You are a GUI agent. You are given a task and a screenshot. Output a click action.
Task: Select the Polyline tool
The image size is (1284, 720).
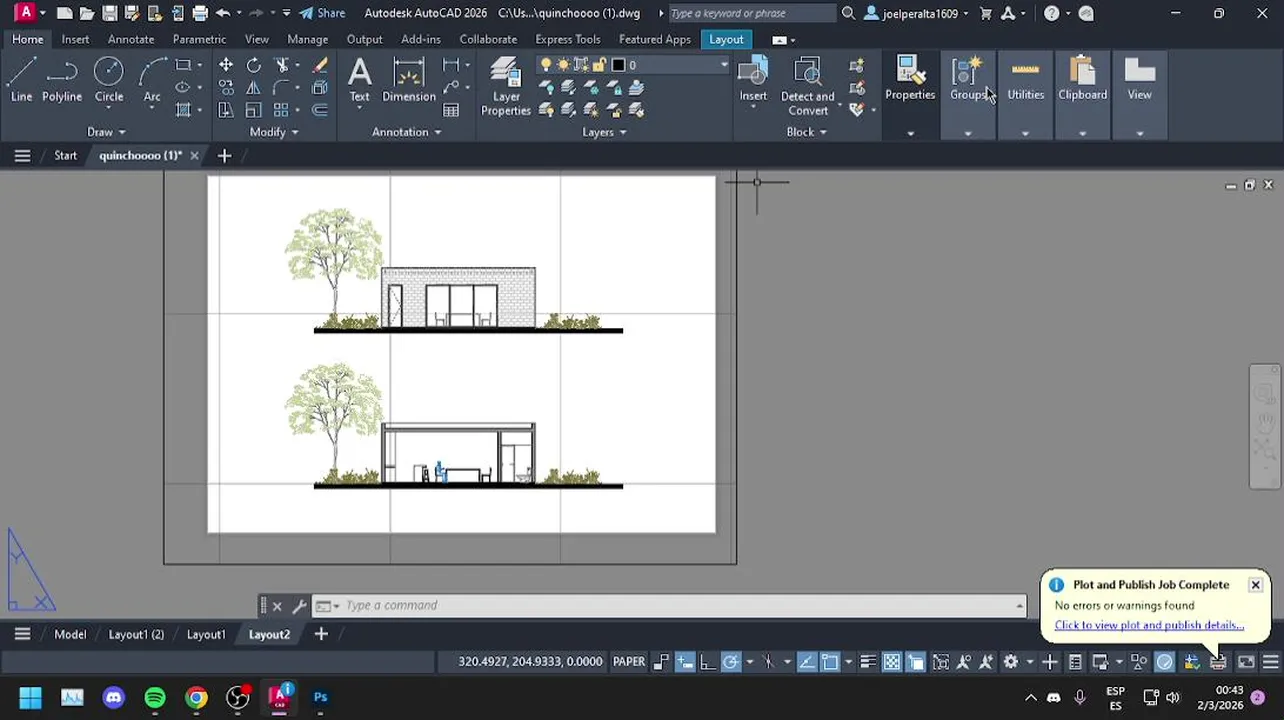pyautogui.click(x=62, y=80)
